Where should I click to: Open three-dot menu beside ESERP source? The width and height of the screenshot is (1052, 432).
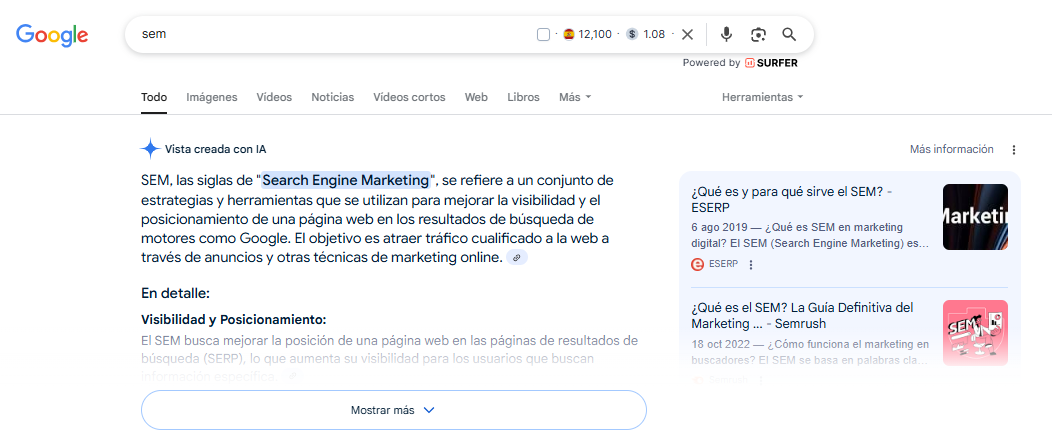[x=751, y=265]
